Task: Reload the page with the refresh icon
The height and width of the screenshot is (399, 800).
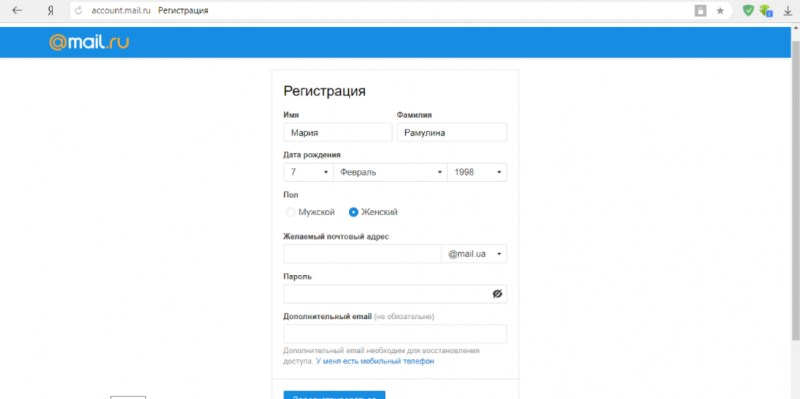Action: [x=79, y=11]
